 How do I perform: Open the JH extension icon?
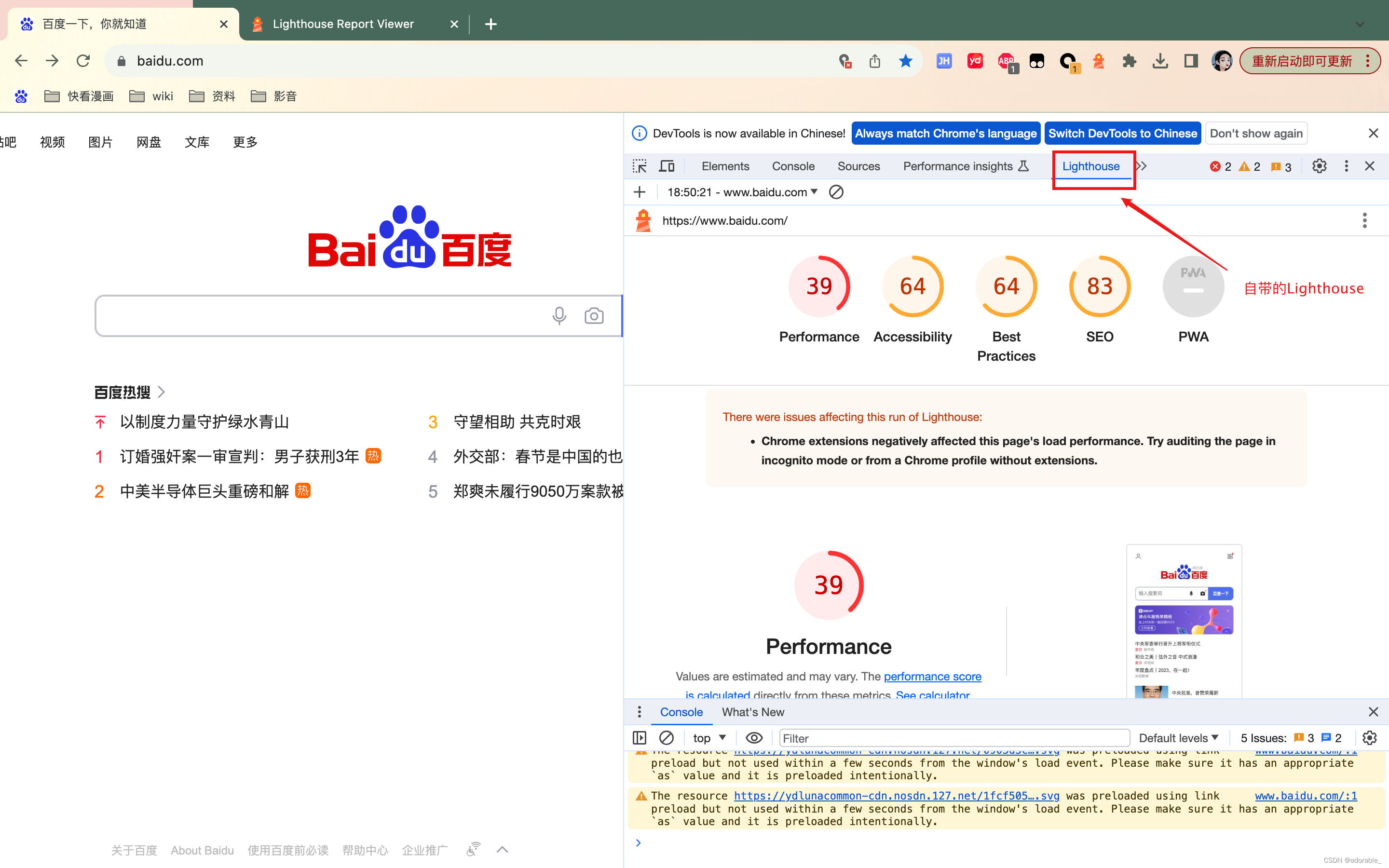944,61
